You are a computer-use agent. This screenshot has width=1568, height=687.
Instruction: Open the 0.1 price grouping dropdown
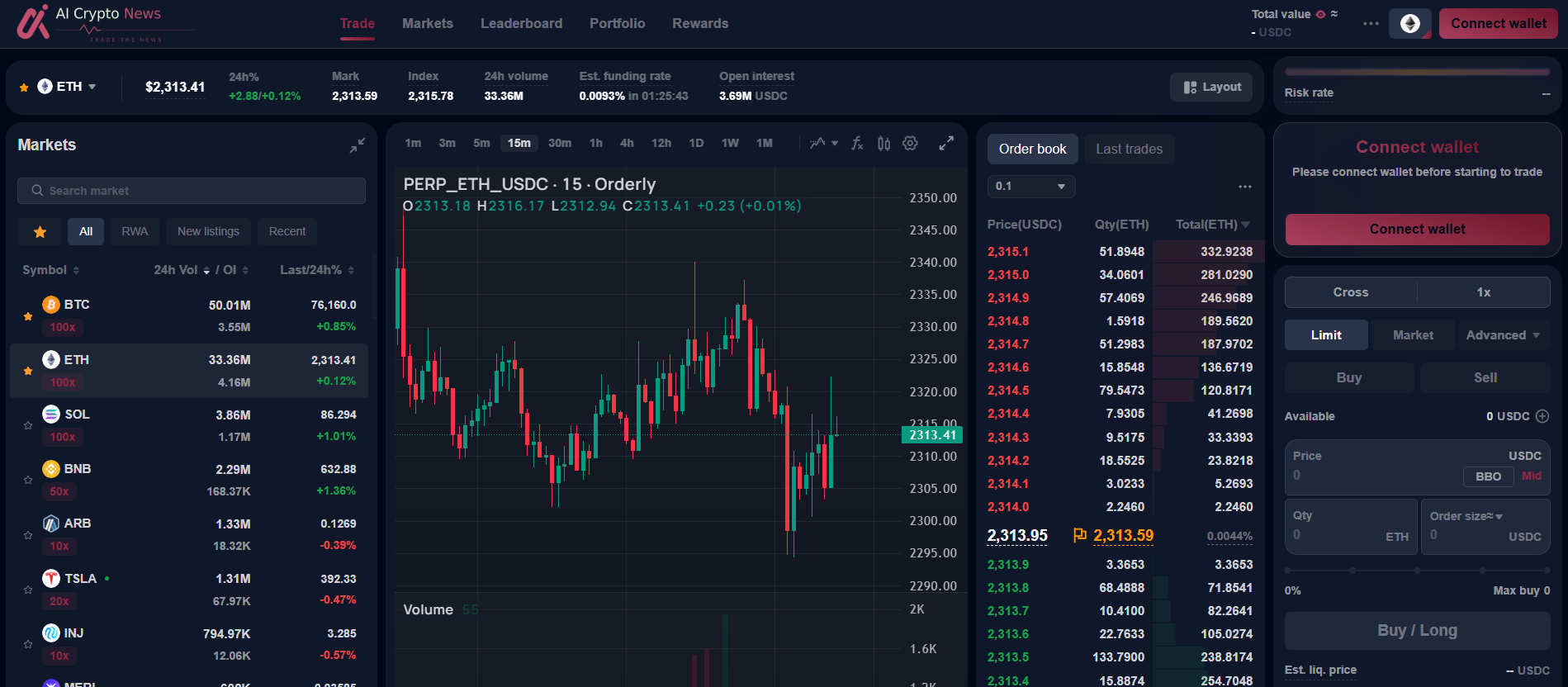[1030, 187]
